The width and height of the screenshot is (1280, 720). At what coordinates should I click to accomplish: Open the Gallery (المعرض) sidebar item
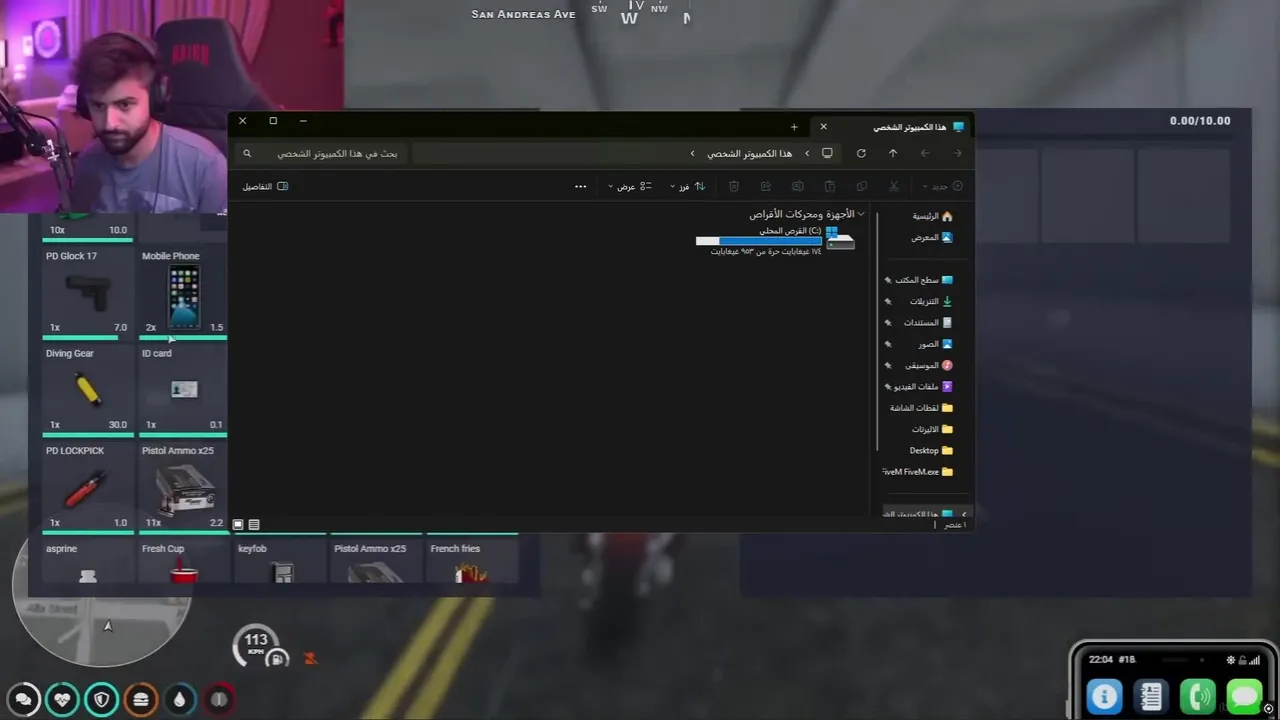point(932,237)
